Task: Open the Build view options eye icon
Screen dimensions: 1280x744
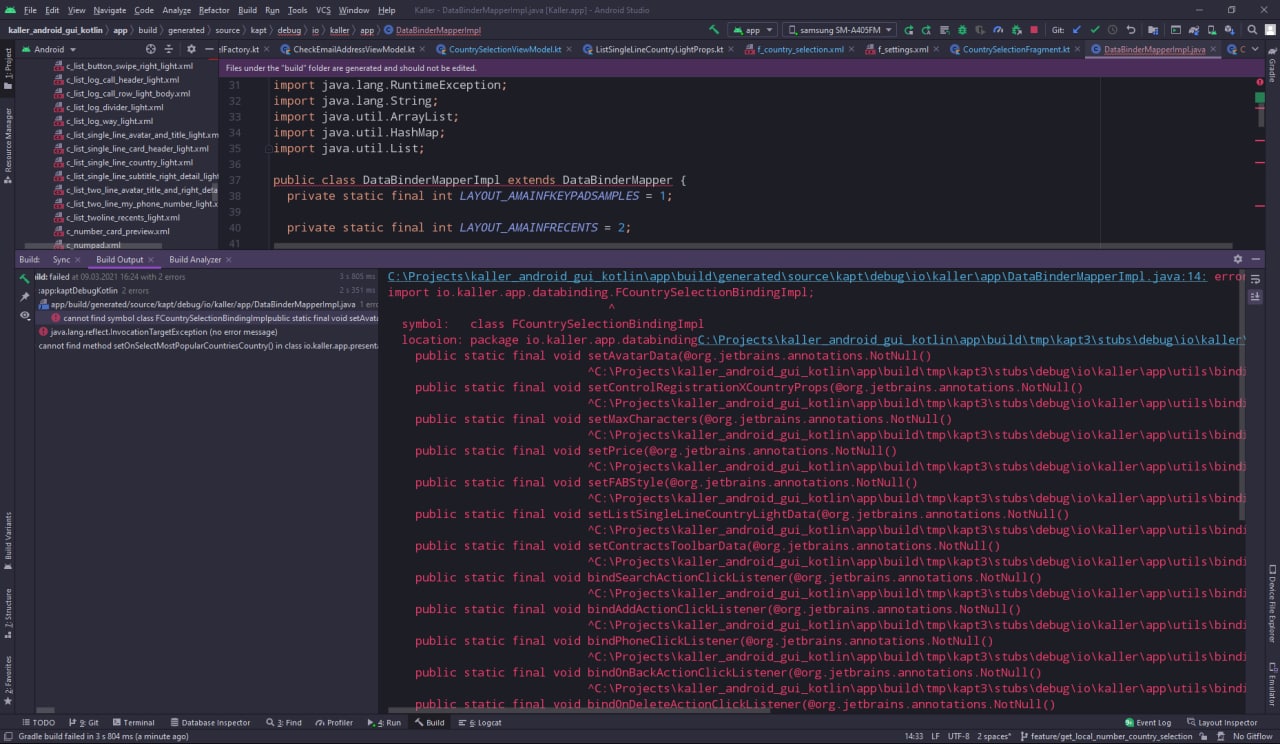Action: (x=25, y=315)
